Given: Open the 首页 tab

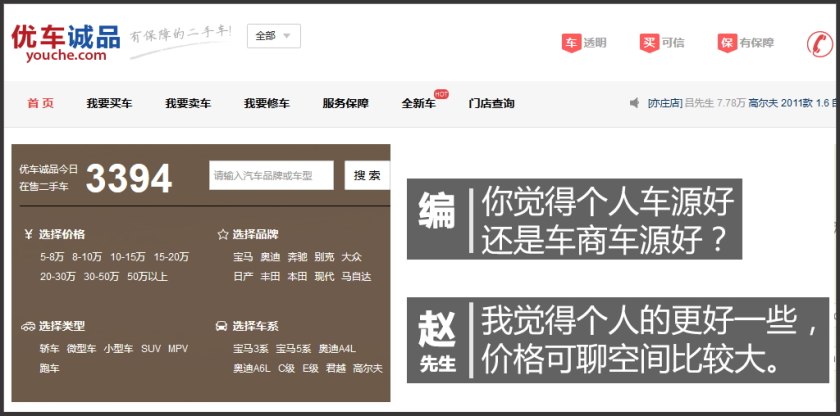Looking at the screenshot, I should (41, 103).
